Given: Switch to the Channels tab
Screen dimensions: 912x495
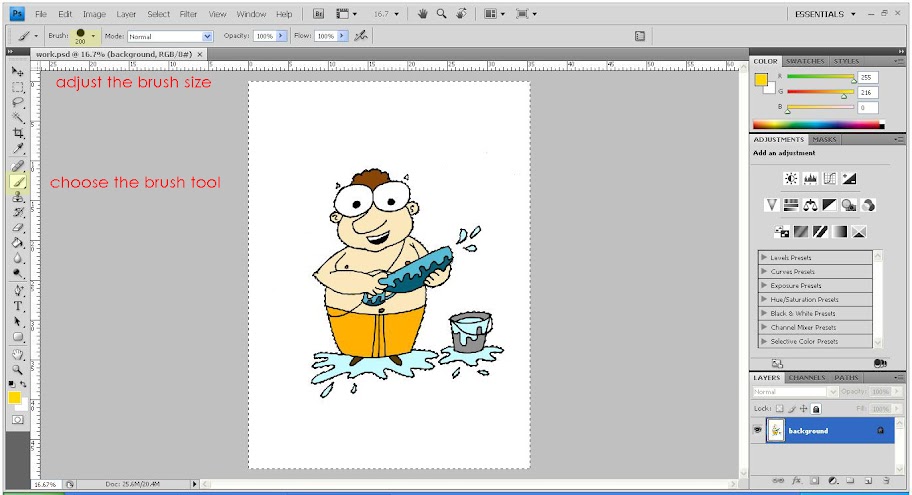Looking at the screenshot, I should [x=807, y=378].
